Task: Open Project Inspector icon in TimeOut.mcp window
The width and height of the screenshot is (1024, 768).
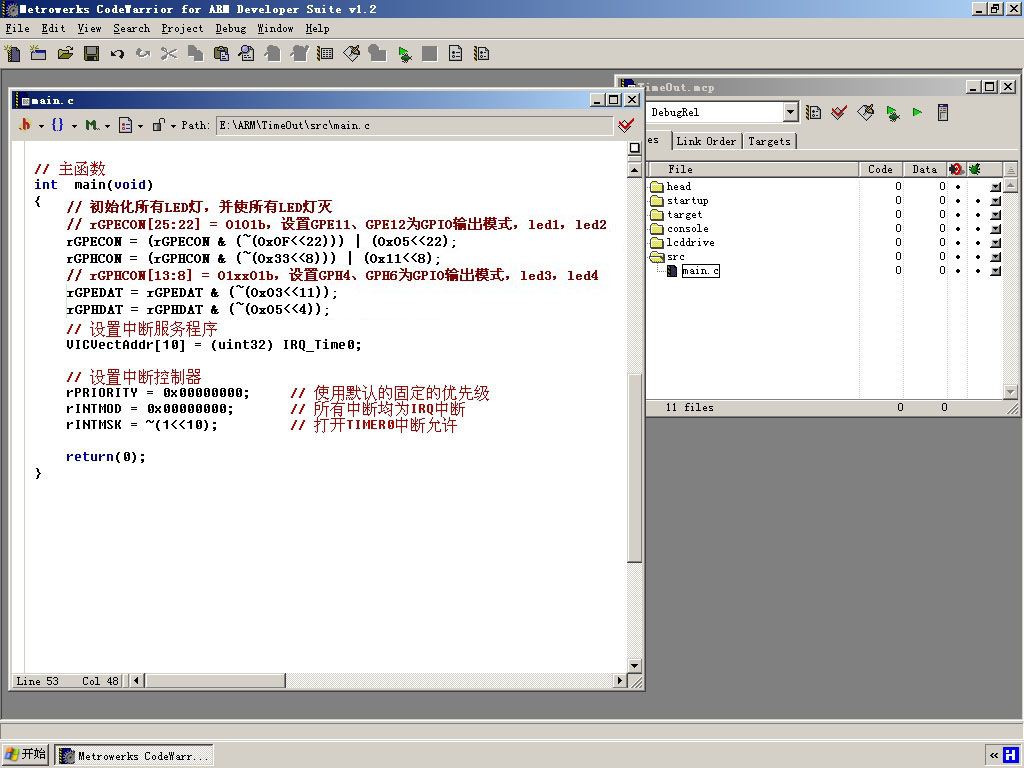Action: point(943,112)
